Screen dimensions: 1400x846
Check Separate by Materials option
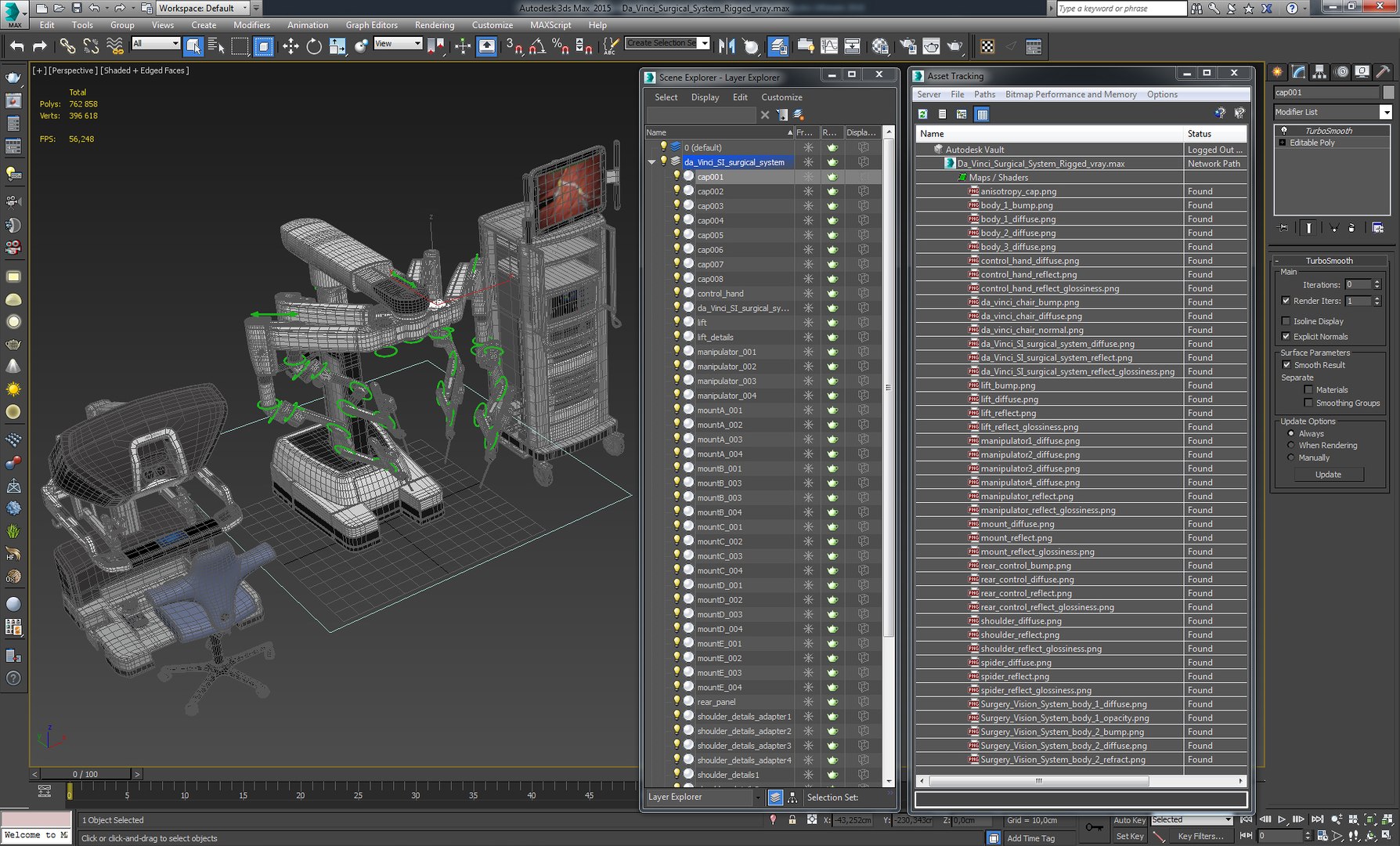[1308, 389]
